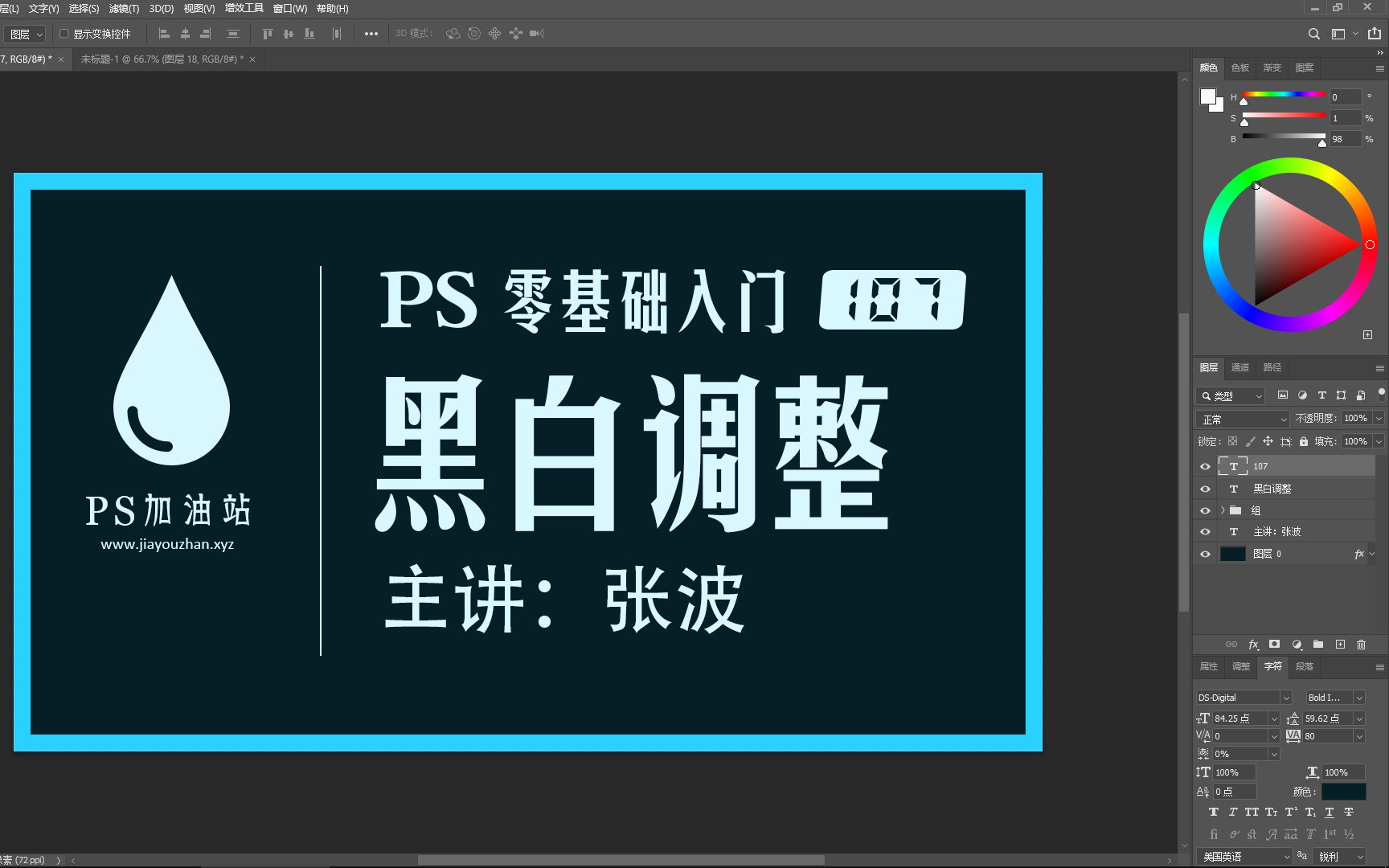Click the lock transparent pixels icon
The width and height of the screenshot is (1389, 868).
coord(1232,441)
